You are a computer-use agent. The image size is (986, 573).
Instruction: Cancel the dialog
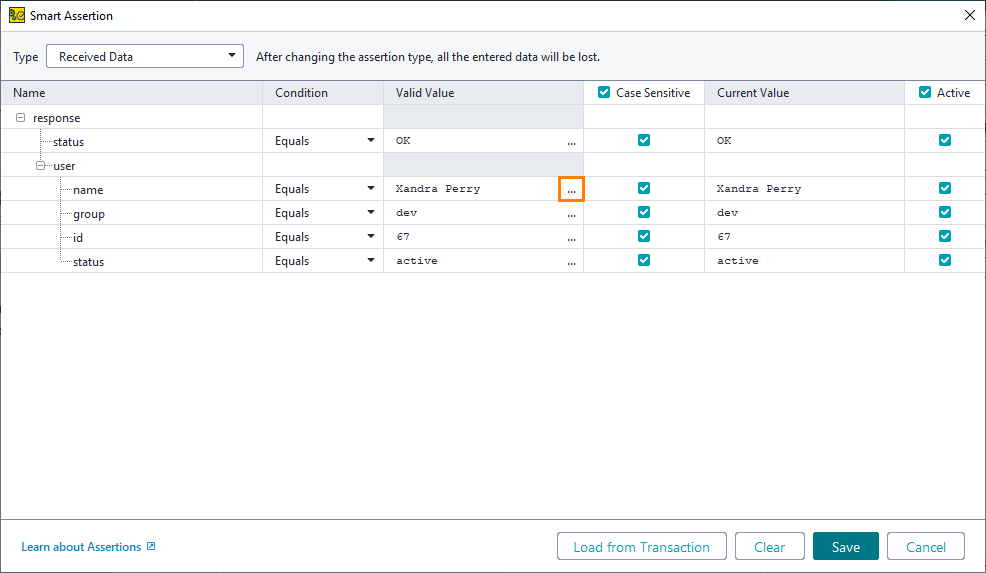coord(926,547)
